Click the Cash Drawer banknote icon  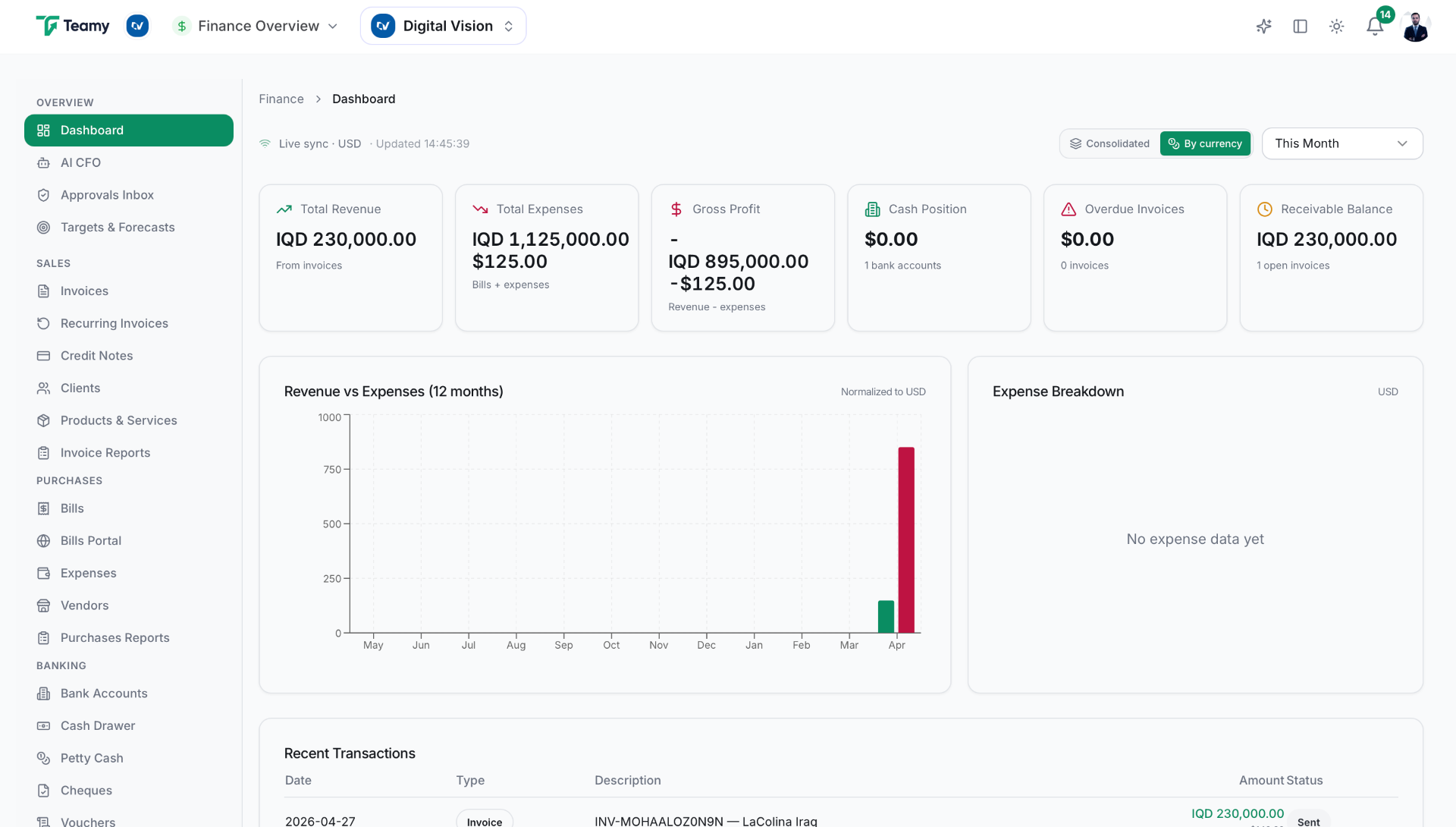[43, 726]
